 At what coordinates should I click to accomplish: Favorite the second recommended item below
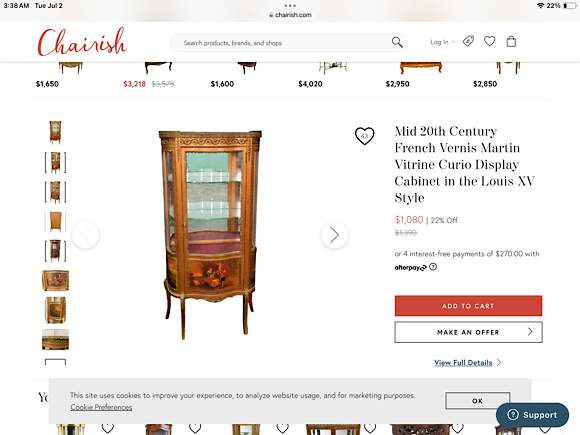tap(195, 428)
